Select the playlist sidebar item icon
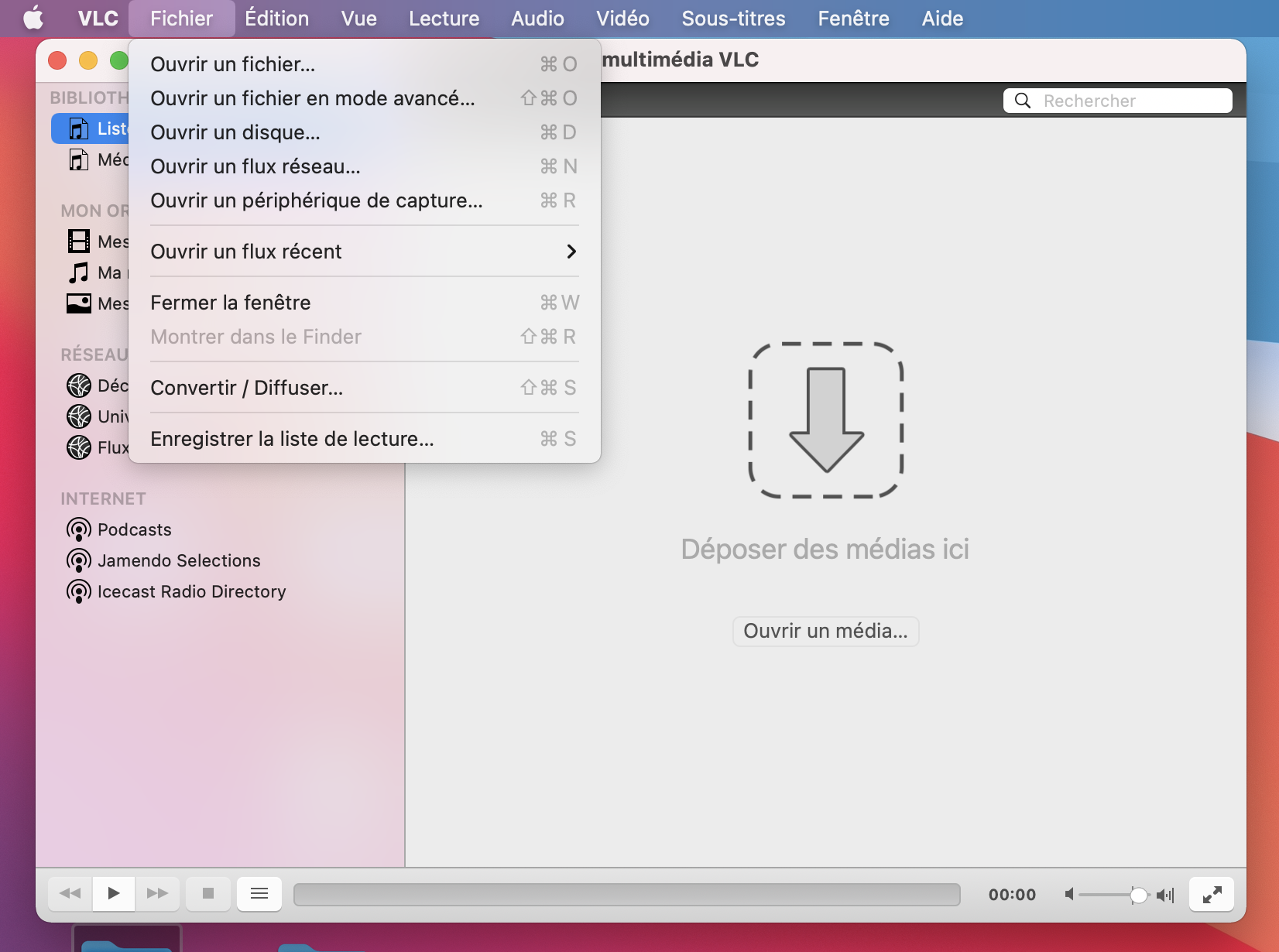 coord(78,128)
